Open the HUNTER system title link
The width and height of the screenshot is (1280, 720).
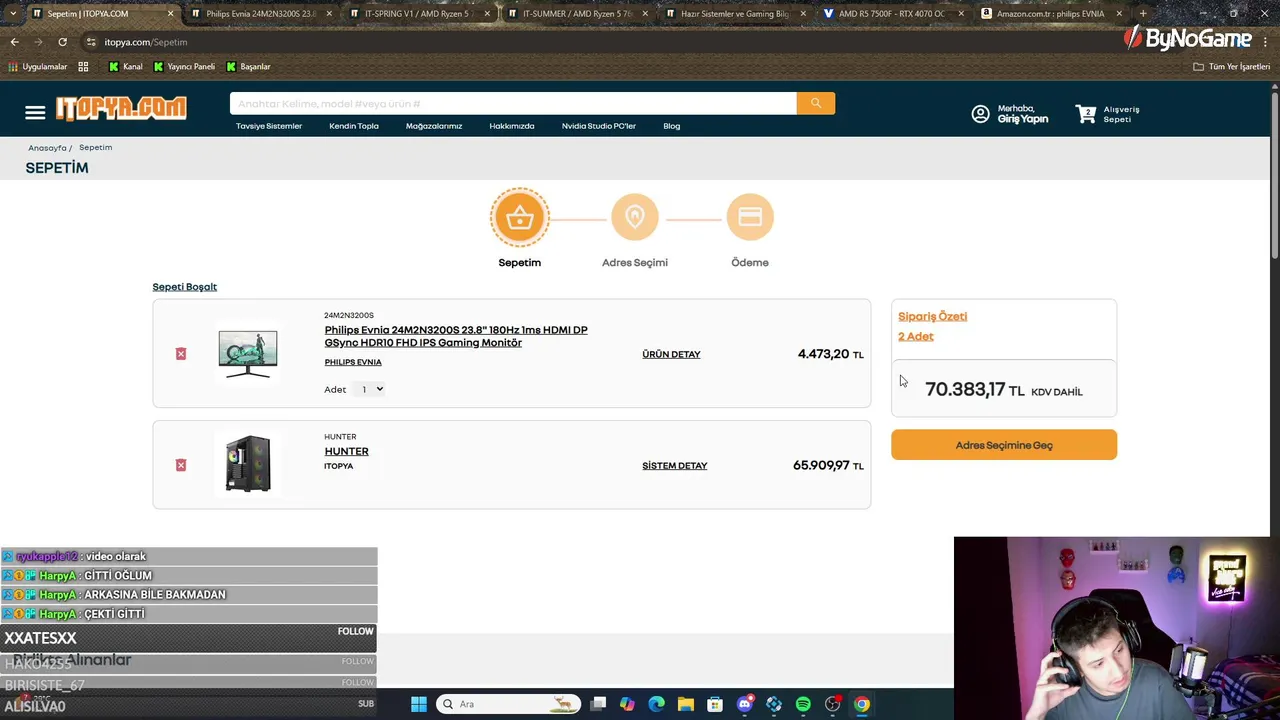click(x=346, y=451)
